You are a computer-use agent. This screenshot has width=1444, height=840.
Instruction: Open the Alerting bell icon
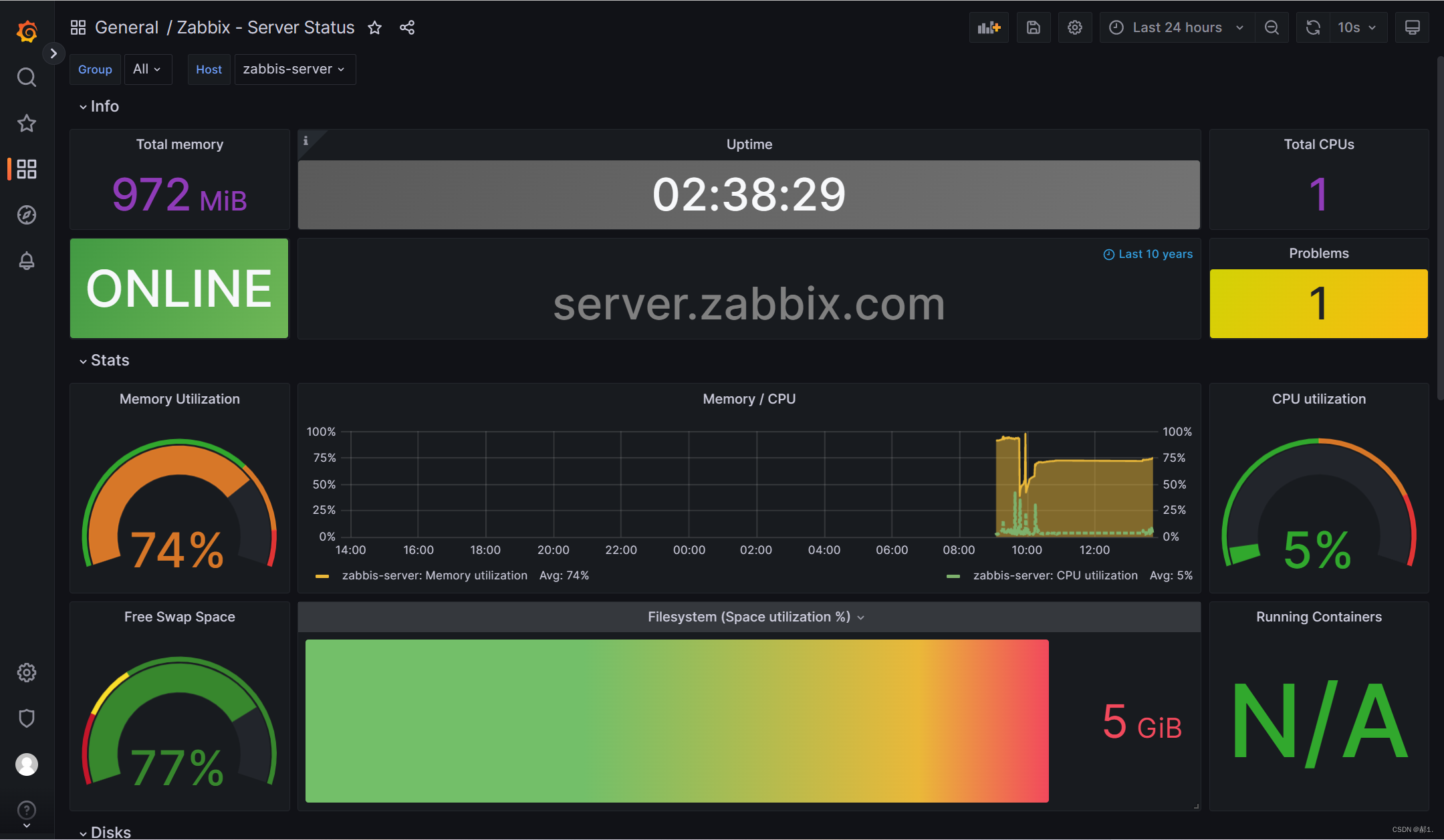click(27, 261)
